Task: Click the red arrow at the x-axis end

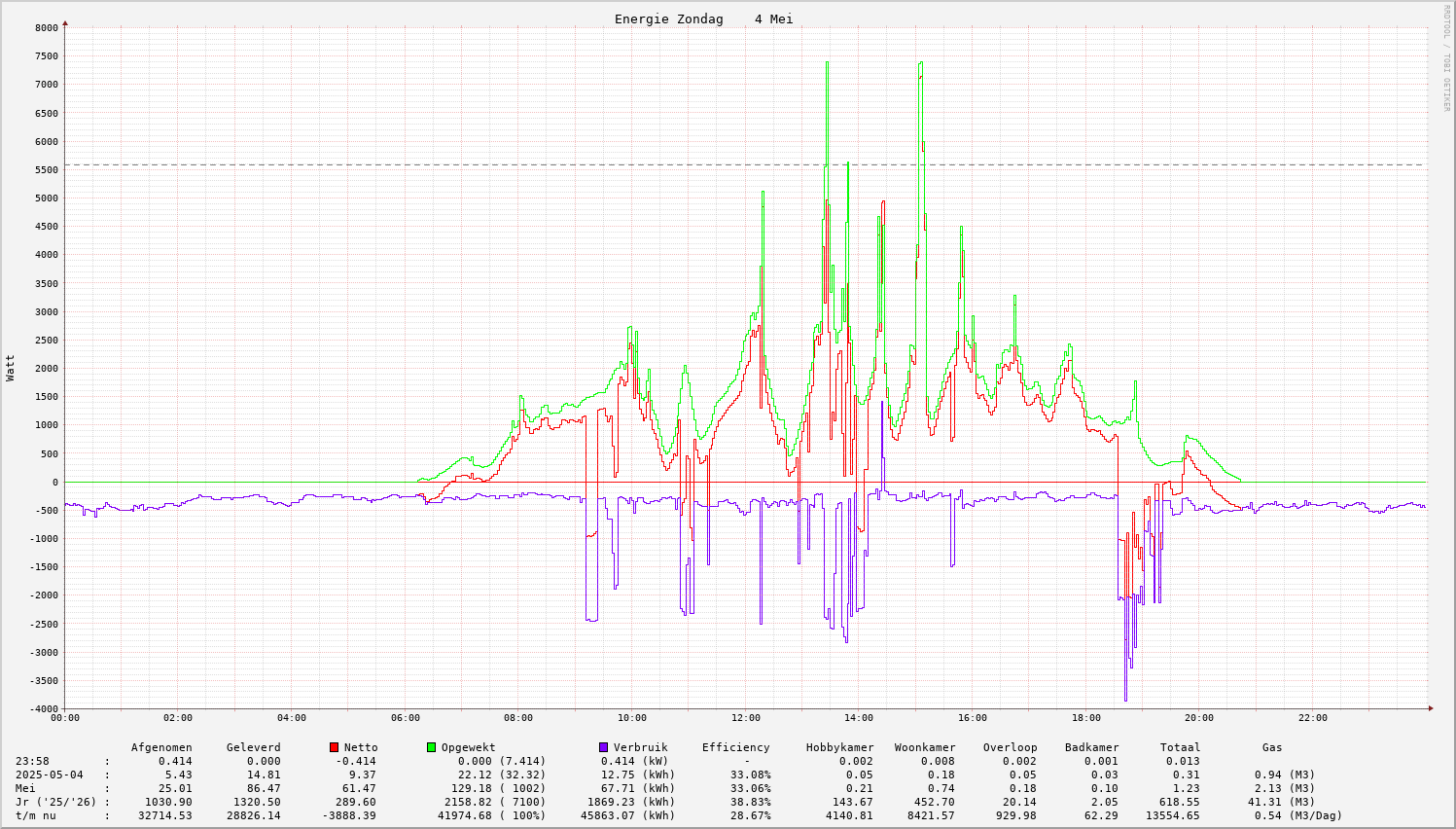Action: (1430, 708)
